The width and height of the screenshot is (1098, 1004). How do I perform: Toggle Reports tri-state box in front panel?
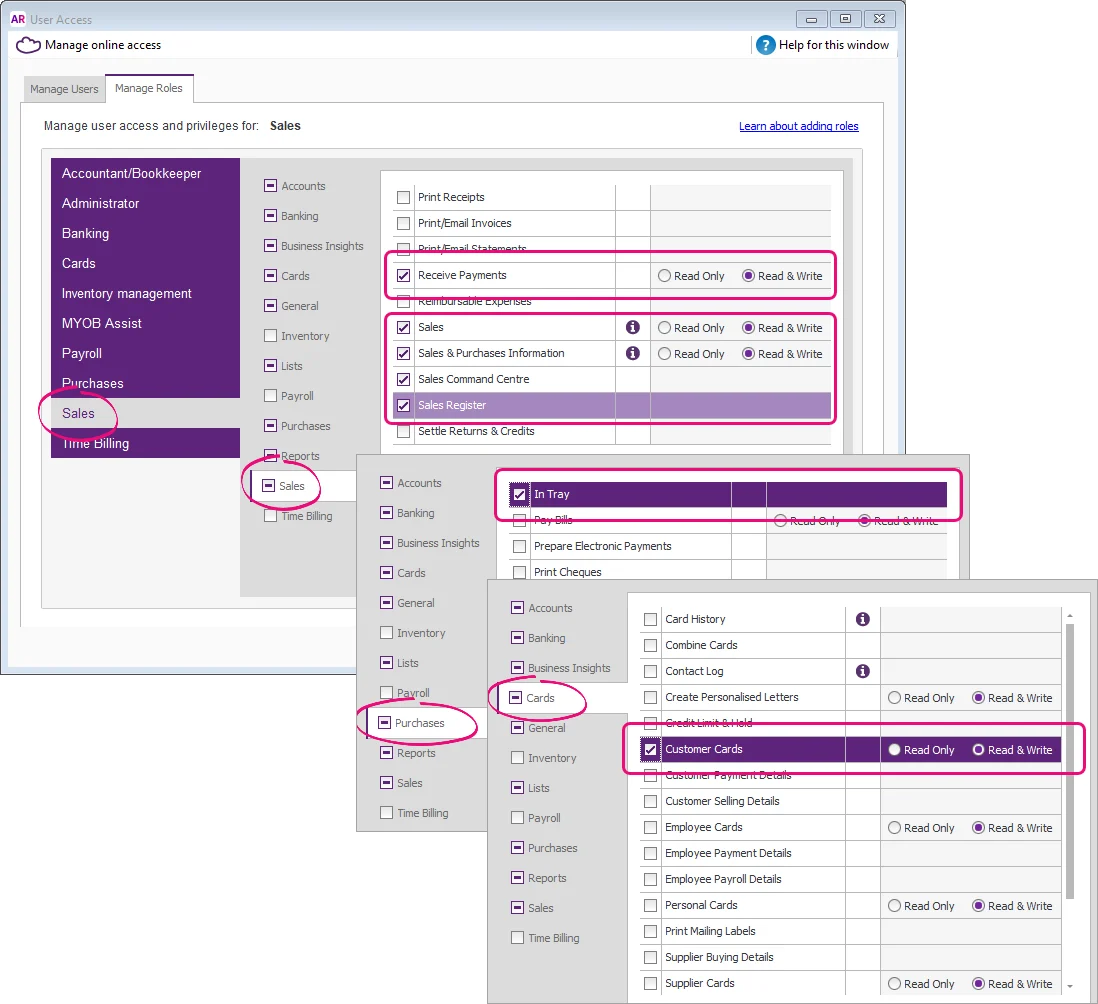[517, 877]
